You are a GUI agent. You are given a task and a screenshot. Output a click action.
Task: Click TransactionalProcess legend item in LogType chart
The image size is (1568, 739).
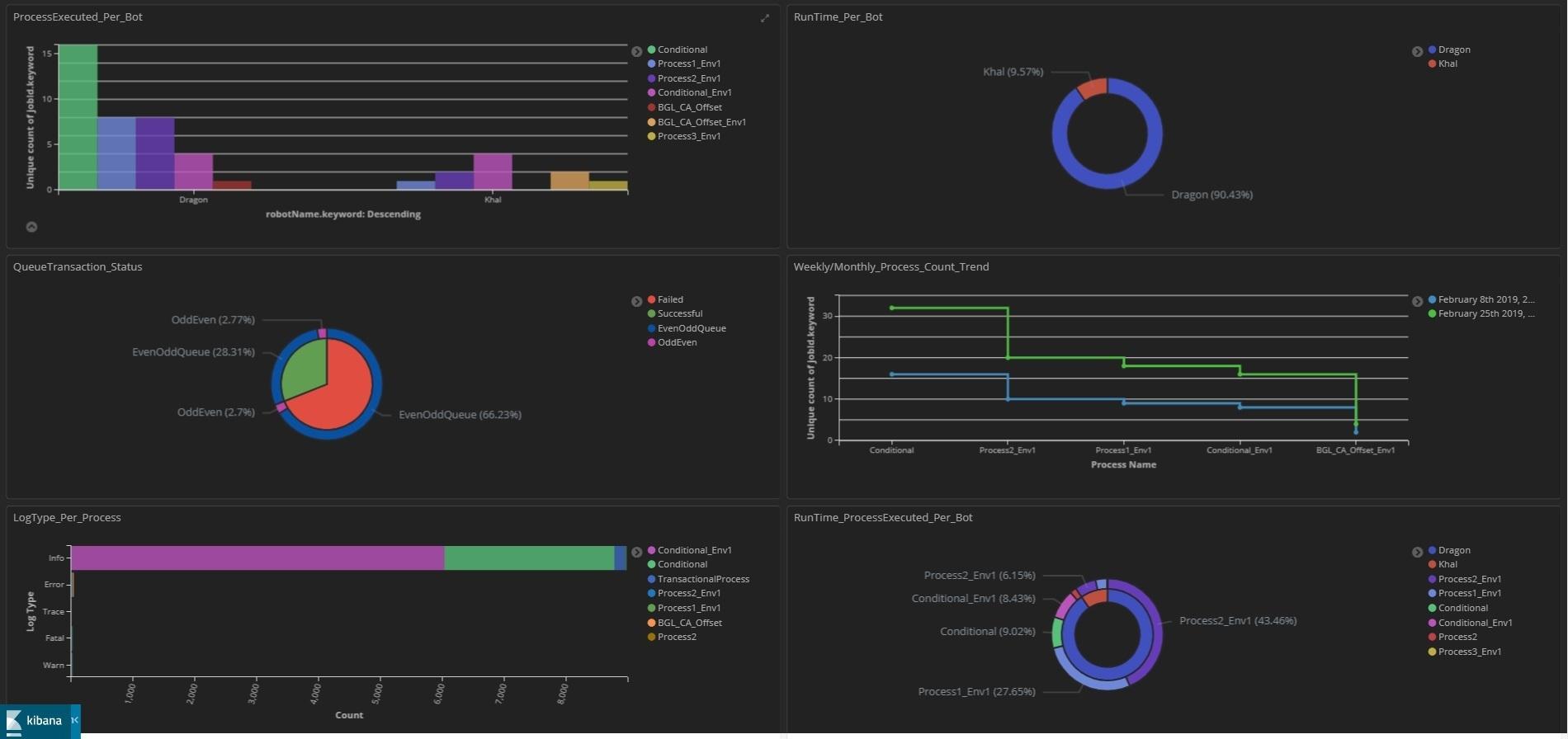pyautogui.click(x=702, y=579)
